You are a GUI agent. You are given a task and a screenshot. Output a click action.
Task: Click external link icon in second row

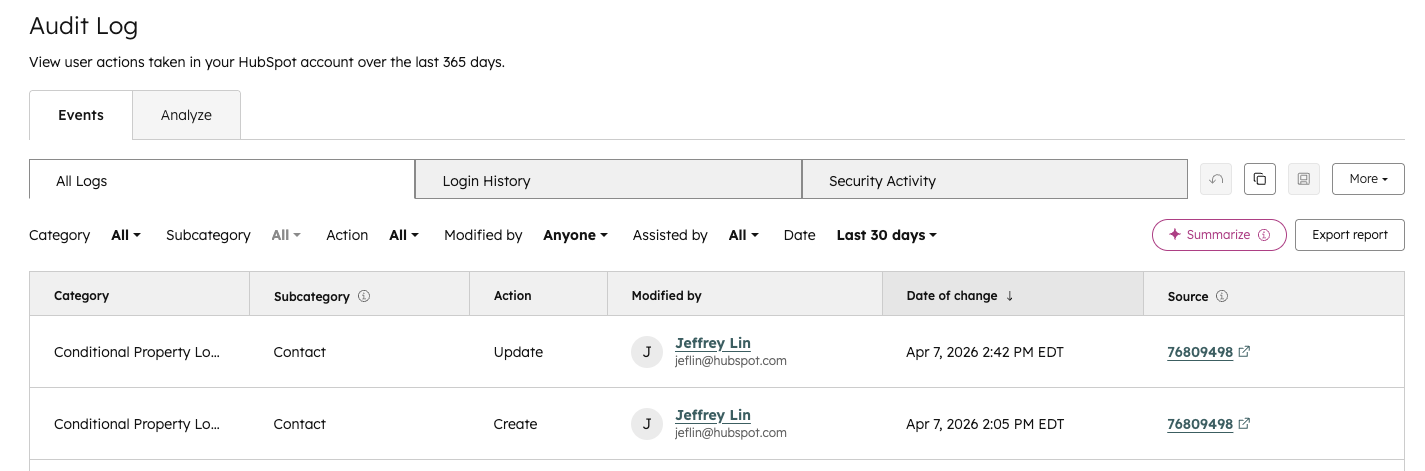(1244, 424)
